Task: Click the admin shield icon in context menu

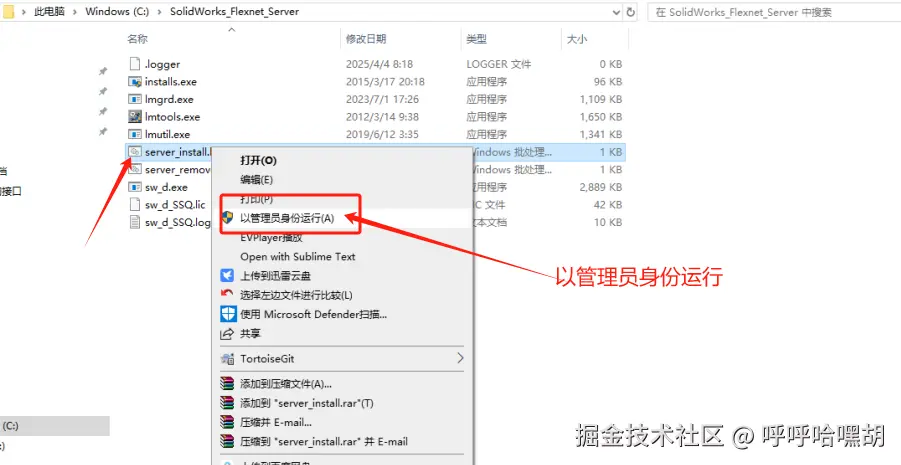Action: 228,218
